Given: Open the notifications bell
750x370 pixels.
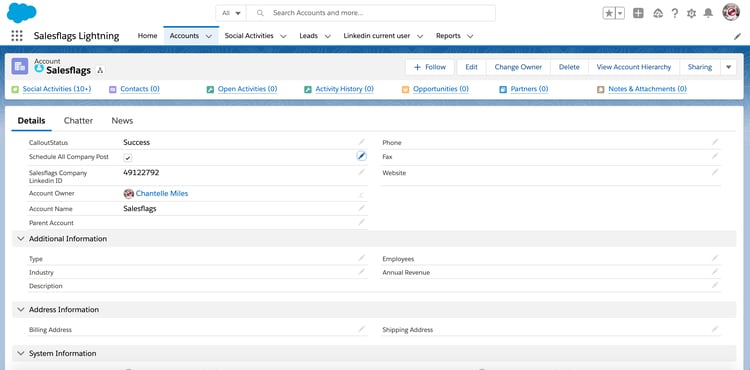Looking at the screenshot, I should tap(708, 13).
